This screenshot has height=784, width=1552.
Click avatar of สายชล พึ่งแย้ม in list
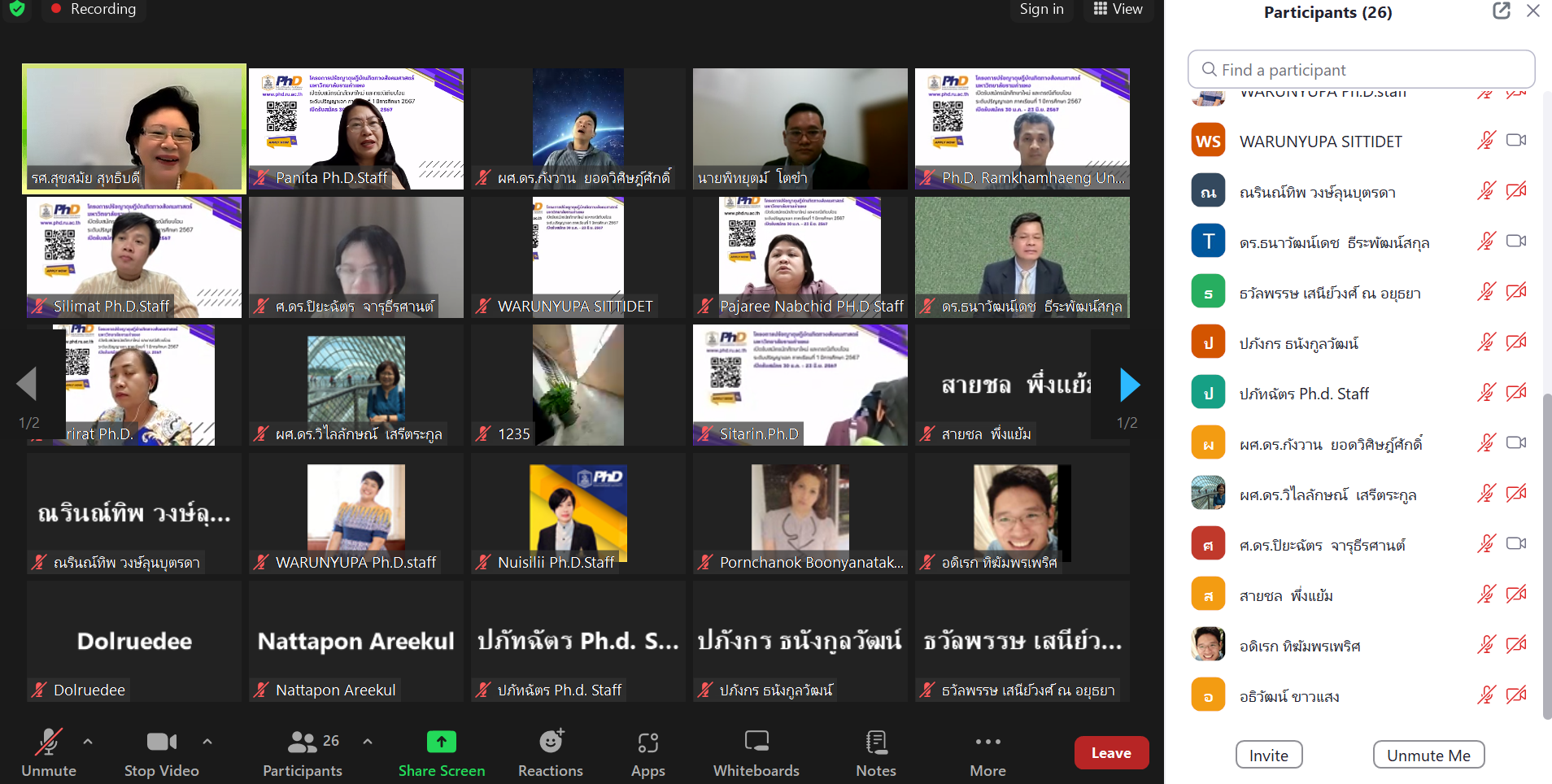[1208, 595]
